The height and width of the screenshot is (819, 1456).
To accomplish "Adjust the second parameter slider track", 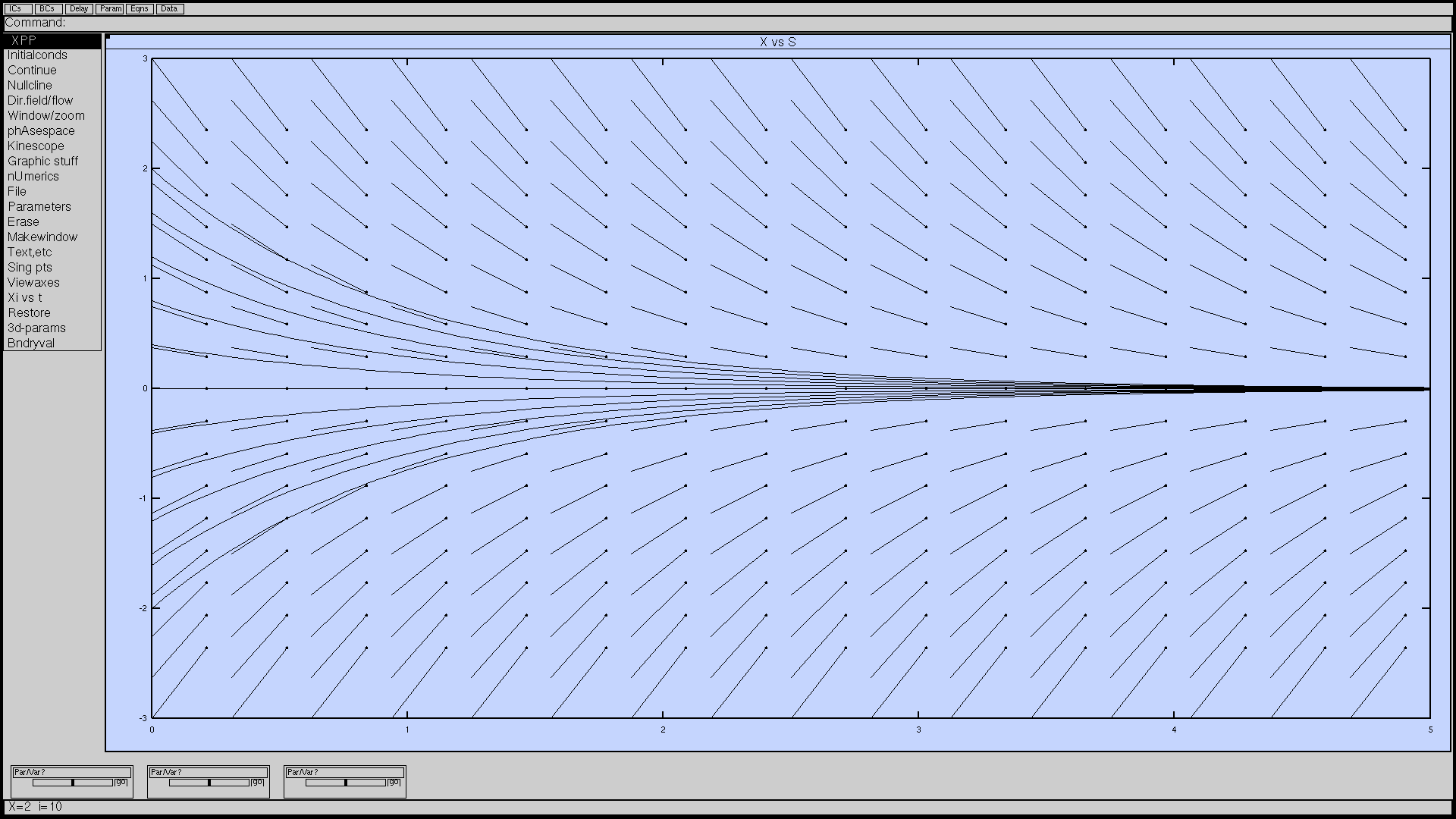I will [x=209, y=783].
